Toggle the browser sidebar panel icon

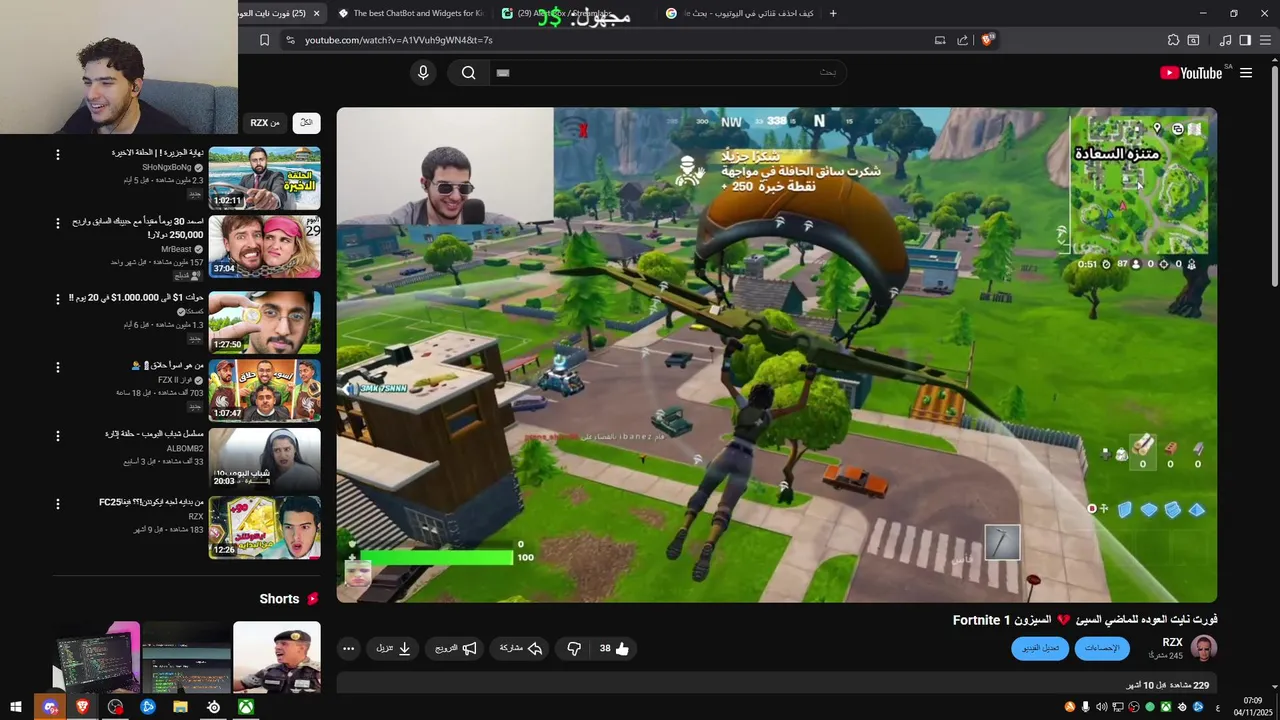[x=1245, y=40]
